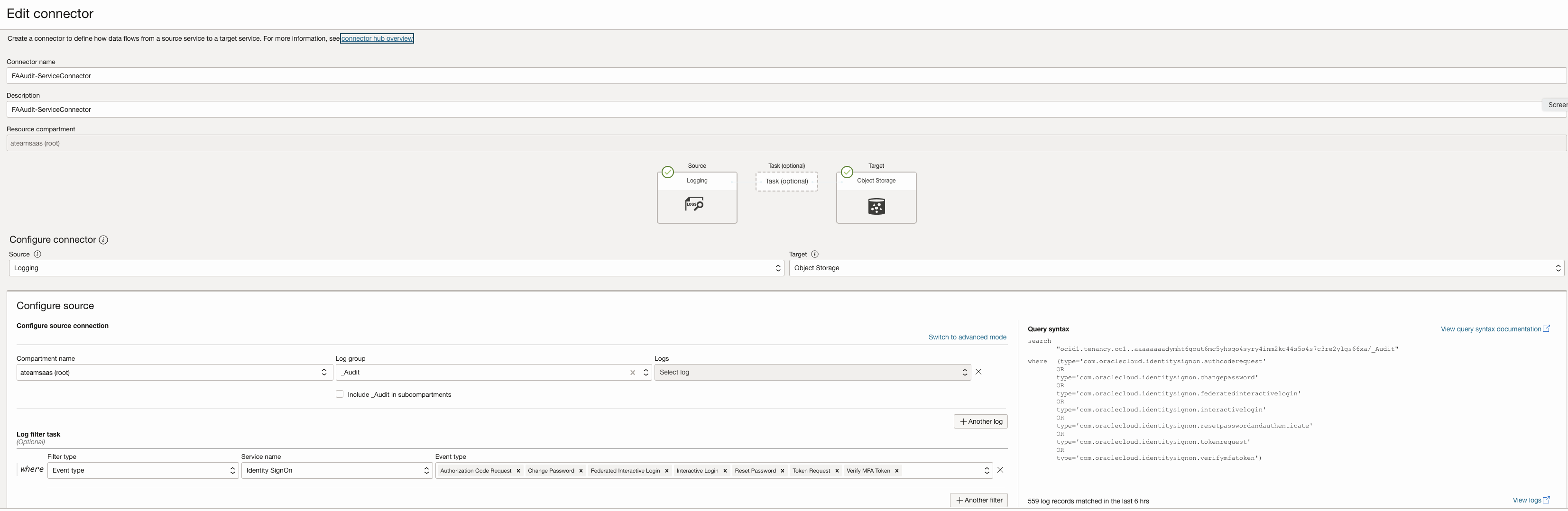1568x511 pixels.
Task: Enable Include _Audit in subcompartments checkbox
Action: (x=340, y=394)
